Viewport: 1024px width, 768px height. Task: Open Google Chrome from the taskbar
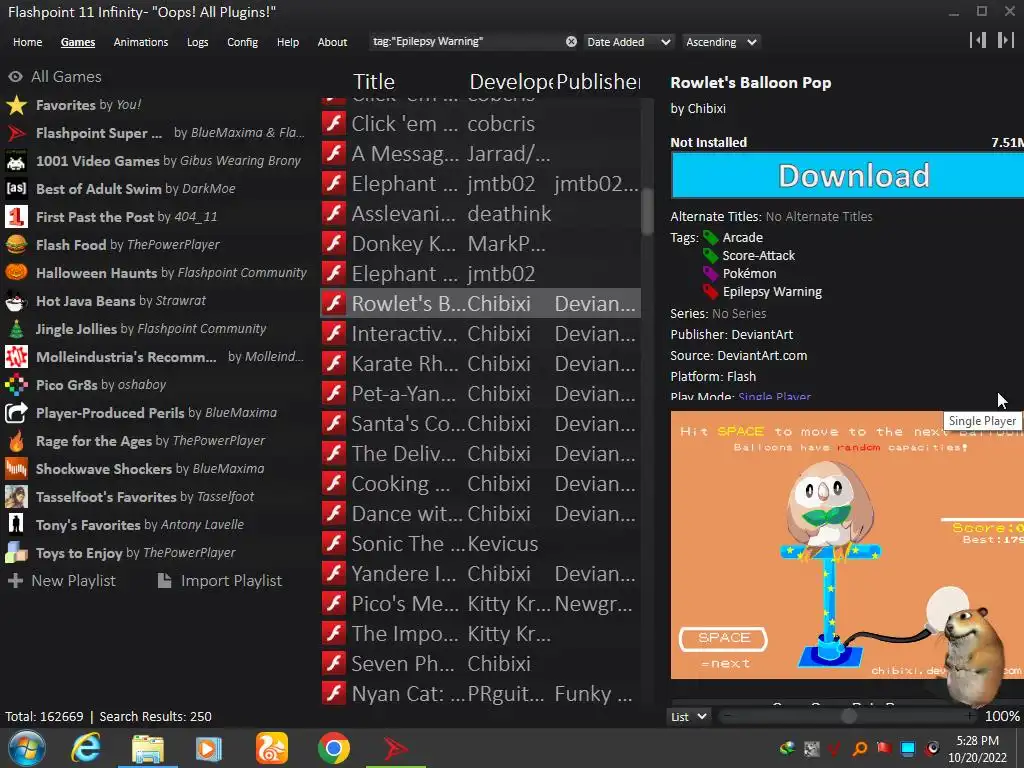tap(334, 748)
